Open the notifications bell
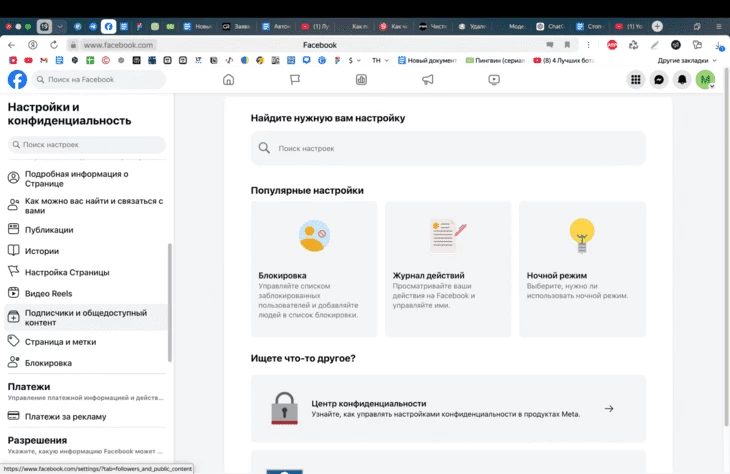Viewport: 730px width, 474px height. [682, 80]
